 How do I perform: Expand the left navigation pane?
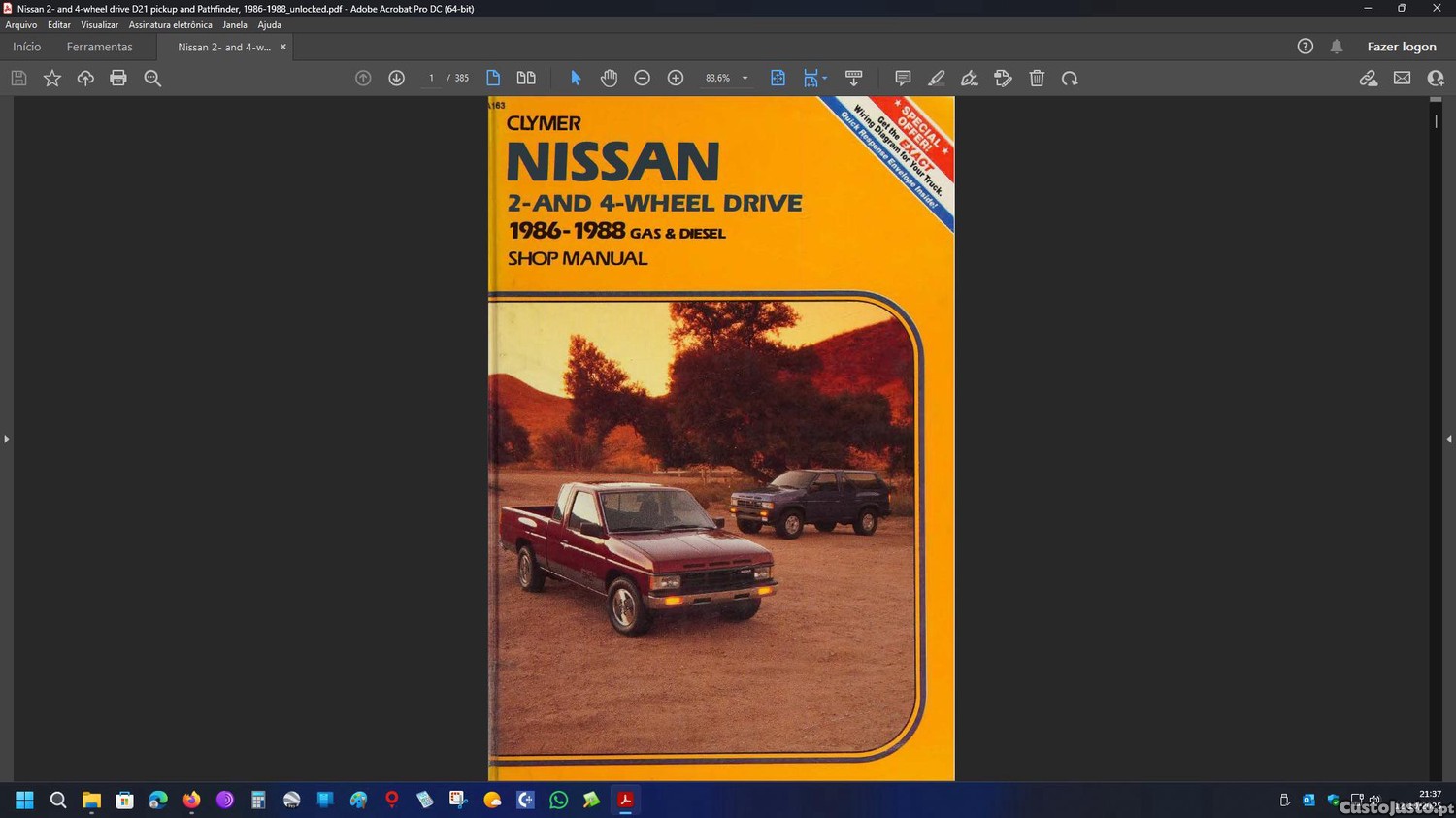6,439
